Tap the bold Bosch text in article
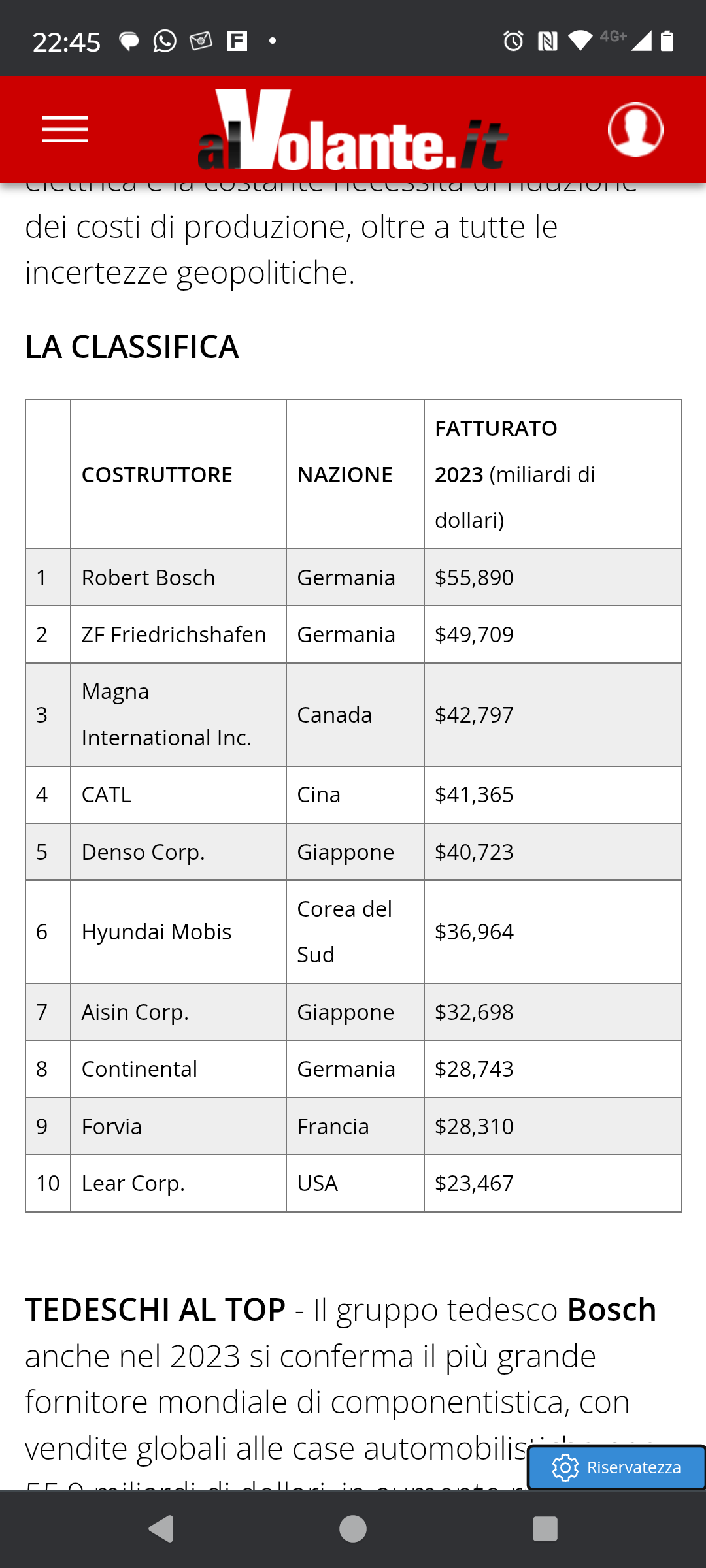 coord(612,1310)
